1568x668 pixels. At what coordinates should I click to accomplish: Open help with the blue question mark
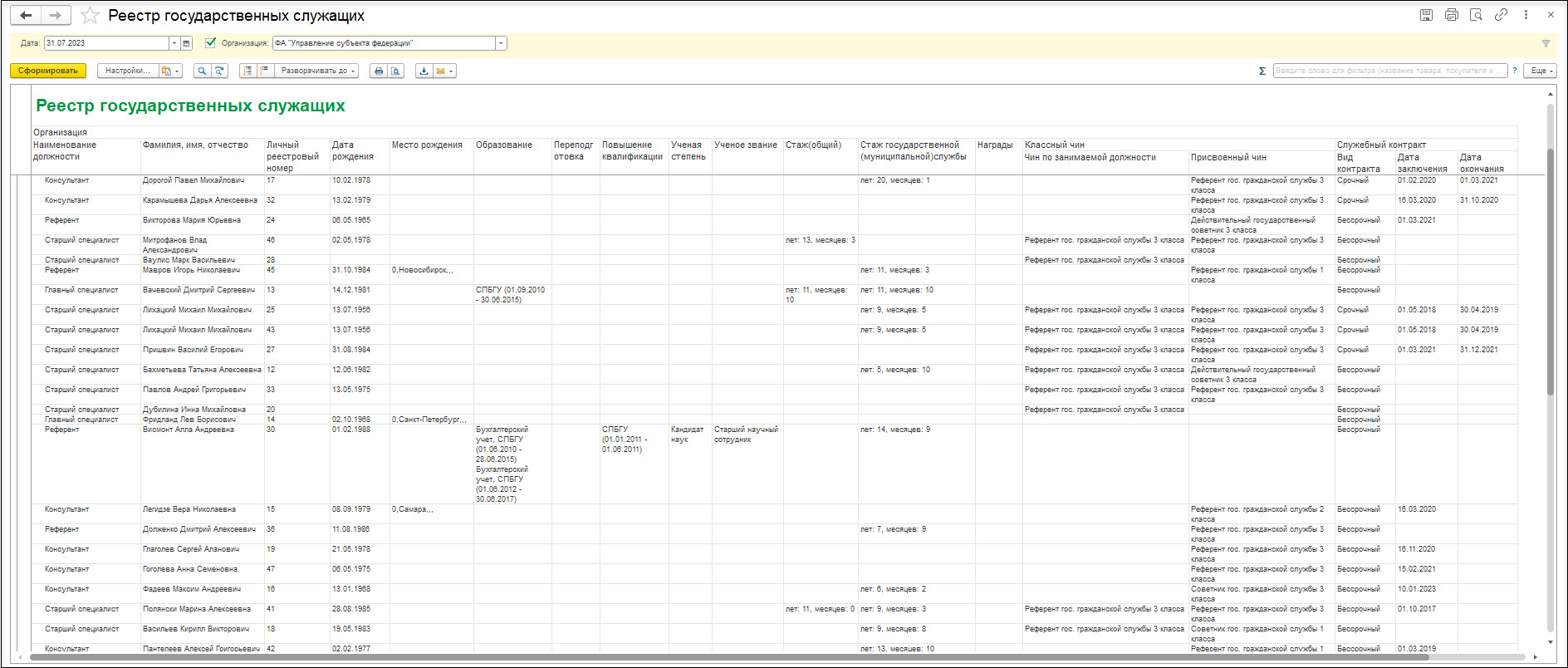point(1515,71)
